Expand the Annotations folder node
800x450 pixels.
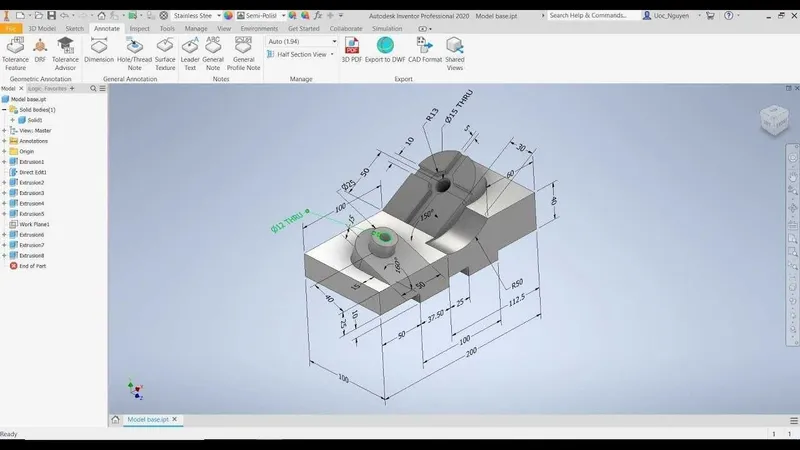(x=5, y=141)
